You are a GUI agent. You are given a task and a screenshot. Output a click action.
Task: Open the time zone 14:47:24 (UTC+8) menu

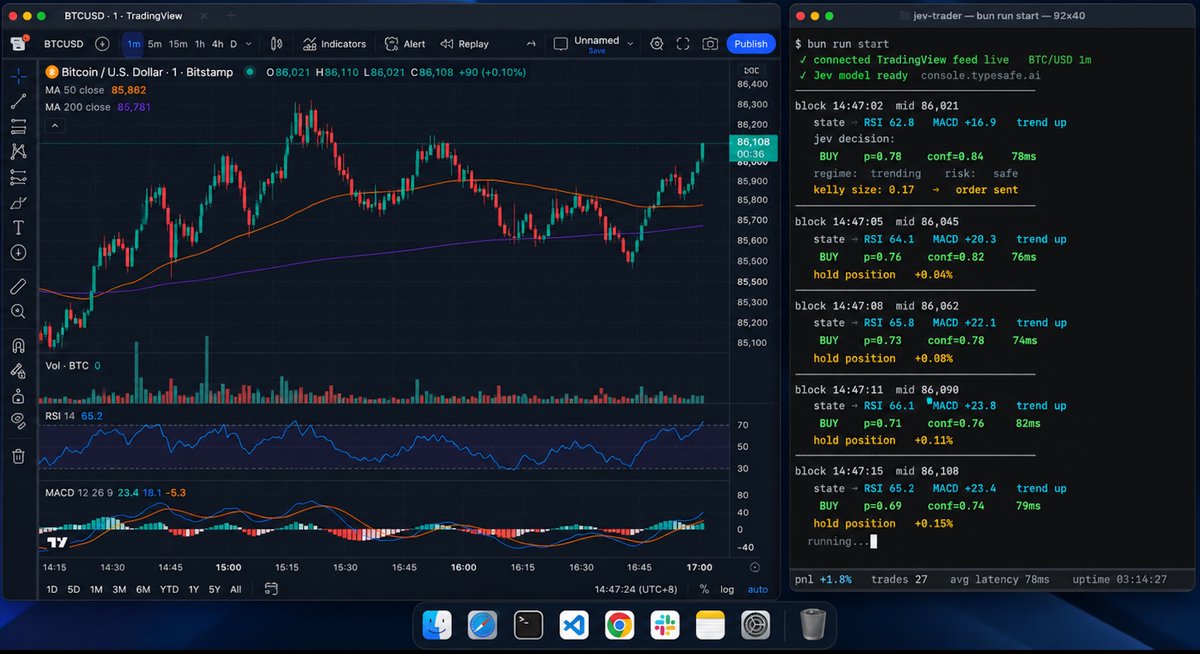635,590
